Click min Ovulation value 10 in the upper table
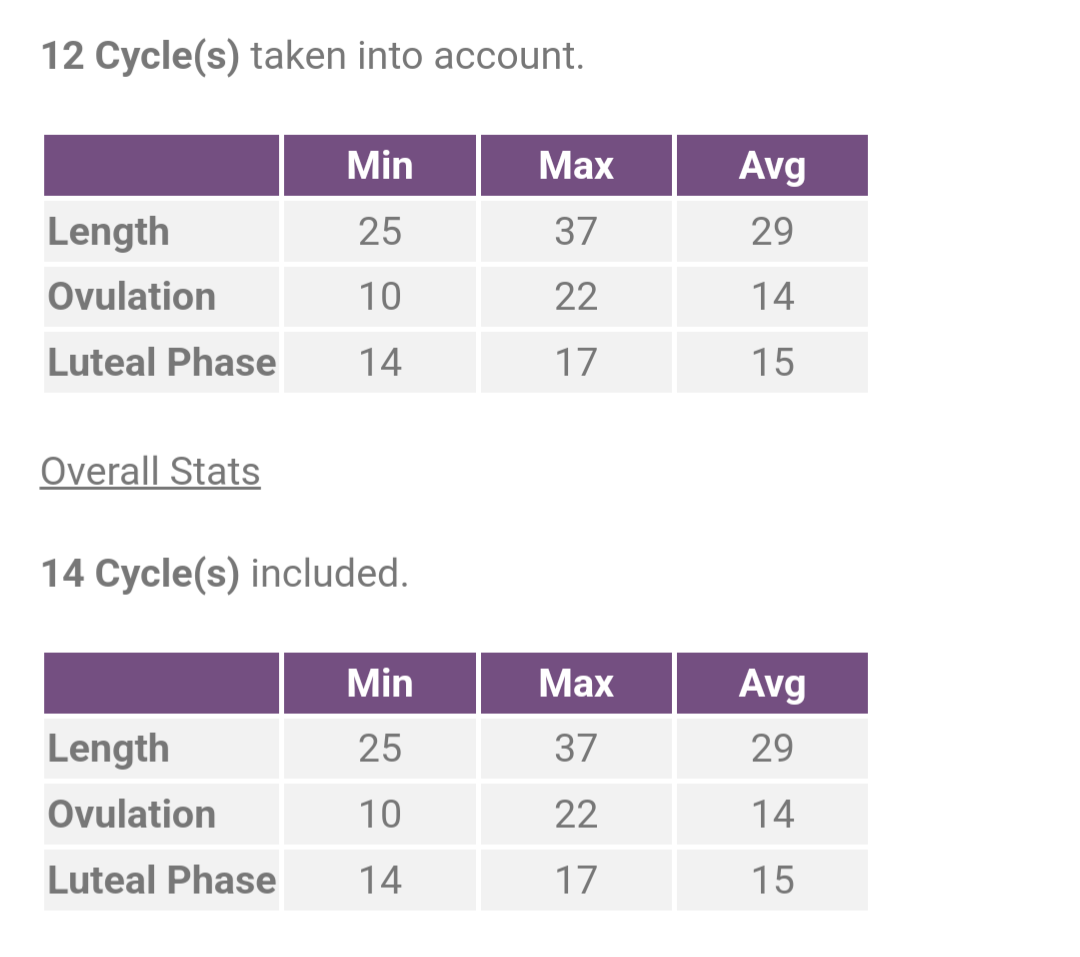Image resolution: width=1080 pixels, height=957 pixels. 380,297
